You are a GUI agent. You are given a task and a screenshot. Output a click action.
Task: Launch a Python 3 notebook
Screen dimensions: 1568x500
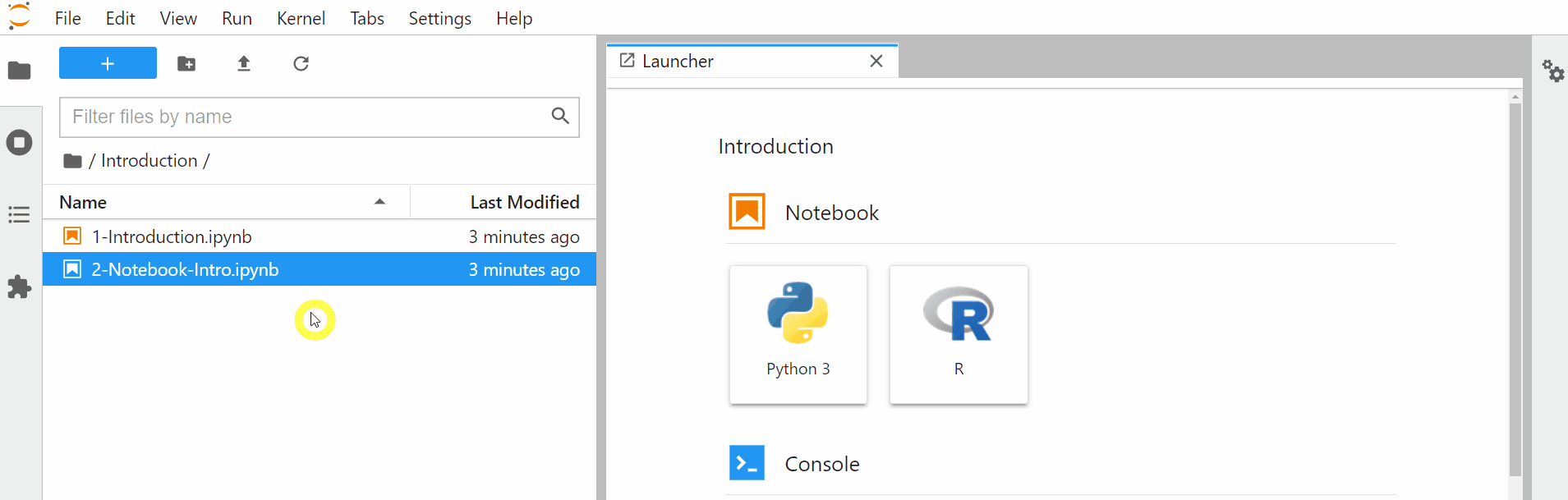click(798, 334)
